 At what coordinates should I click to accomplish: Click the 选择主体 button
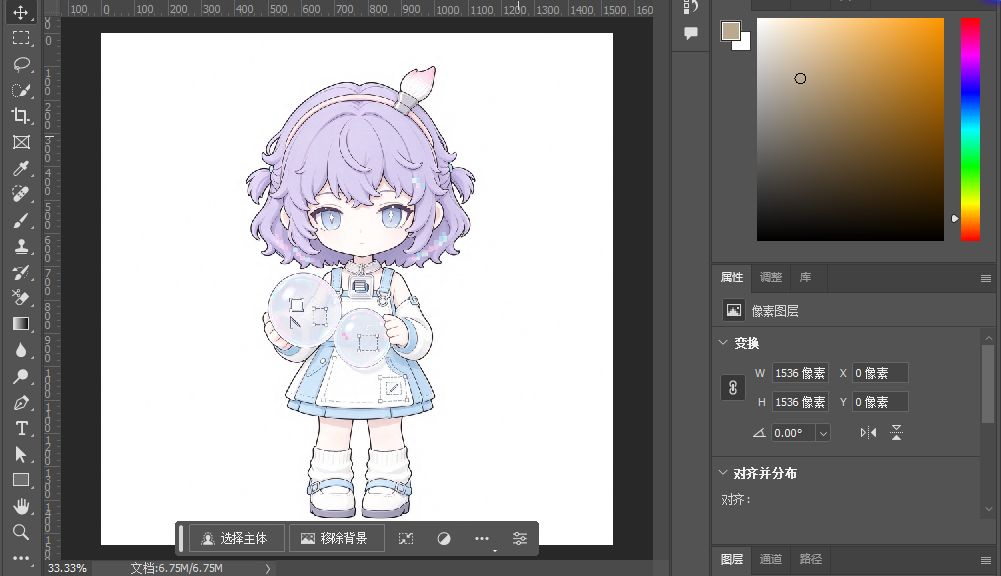click(236, 538)
